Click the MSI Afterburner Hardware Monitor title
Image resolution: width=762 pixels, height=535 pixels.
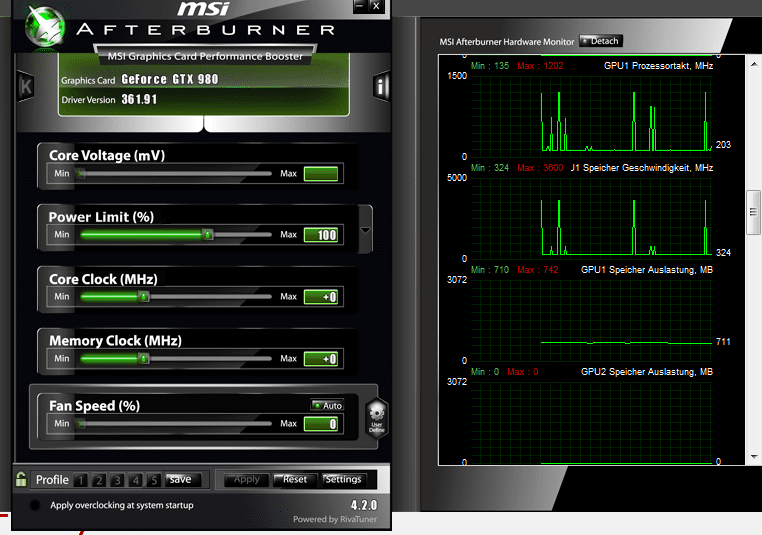pos(506,42)
